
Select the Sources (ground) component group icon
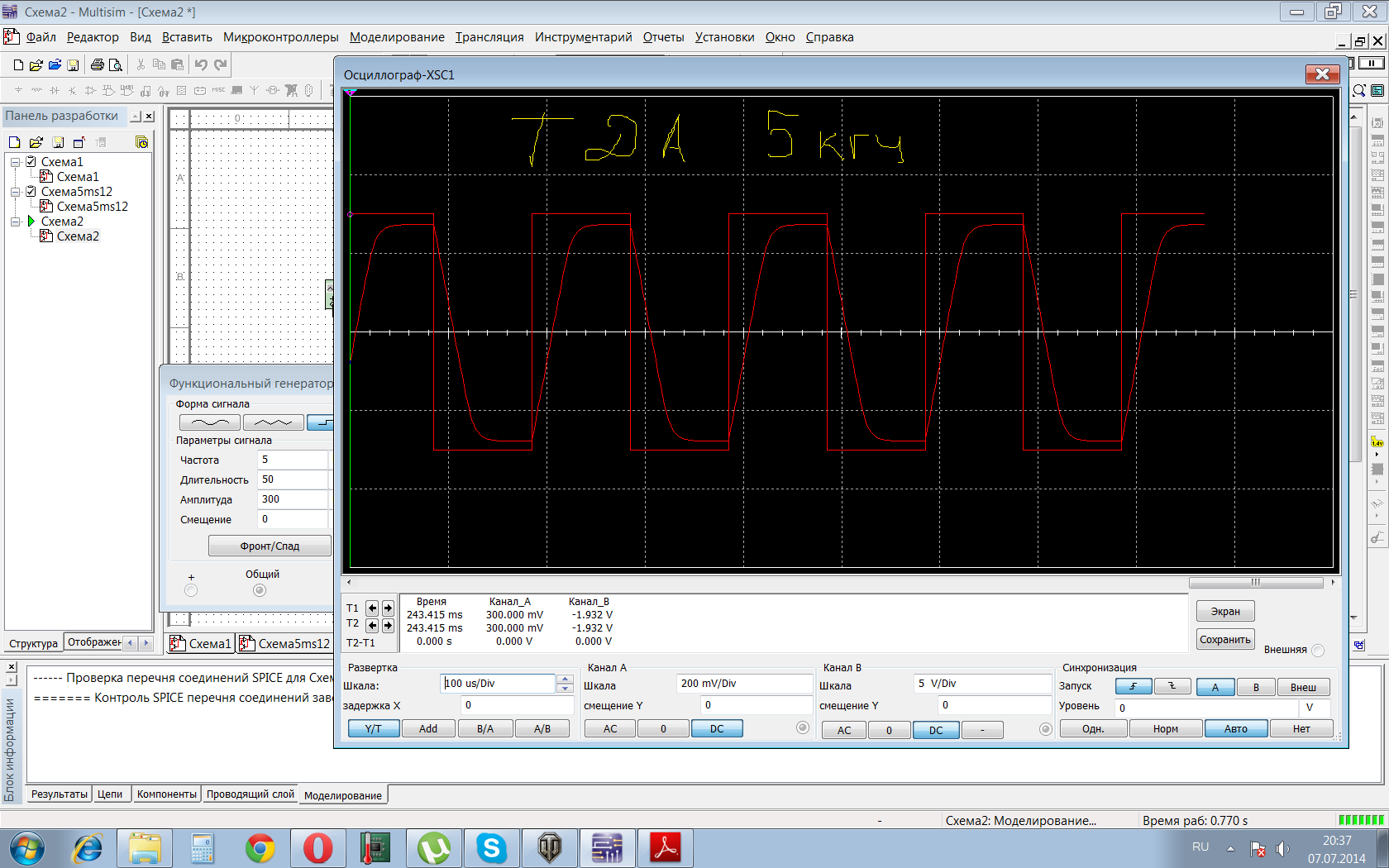18,90
